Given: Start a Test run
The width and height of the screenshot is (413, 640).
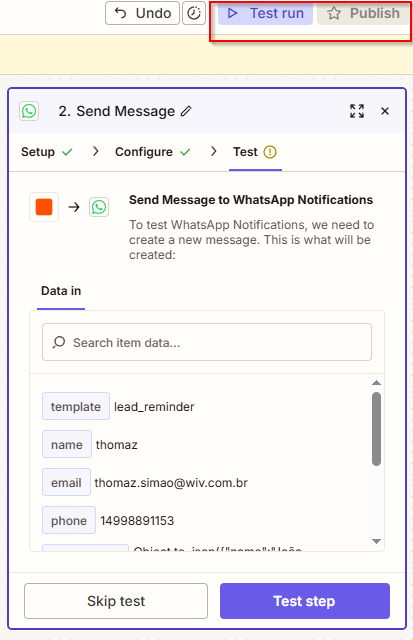Looking at the screenshot, I should 265,13.
